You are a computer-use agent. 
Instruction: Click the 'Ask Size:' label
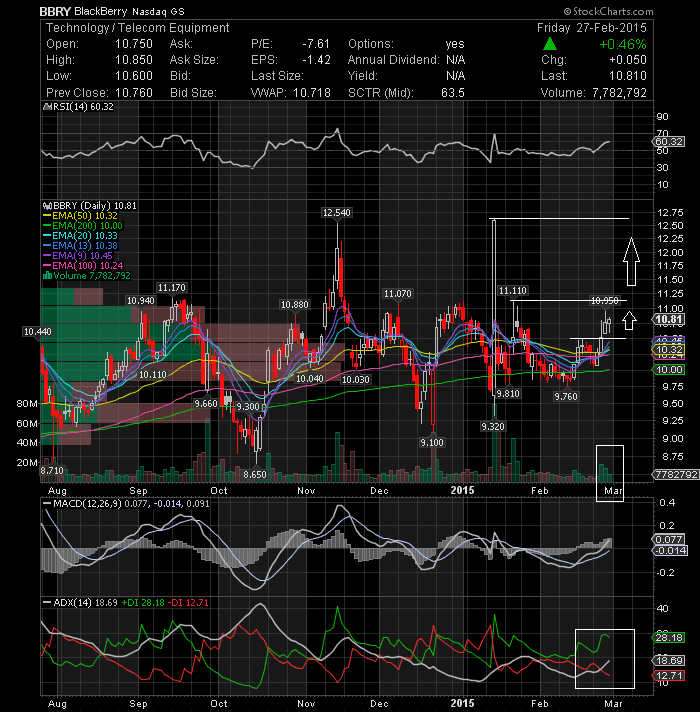tap(194, 60)
